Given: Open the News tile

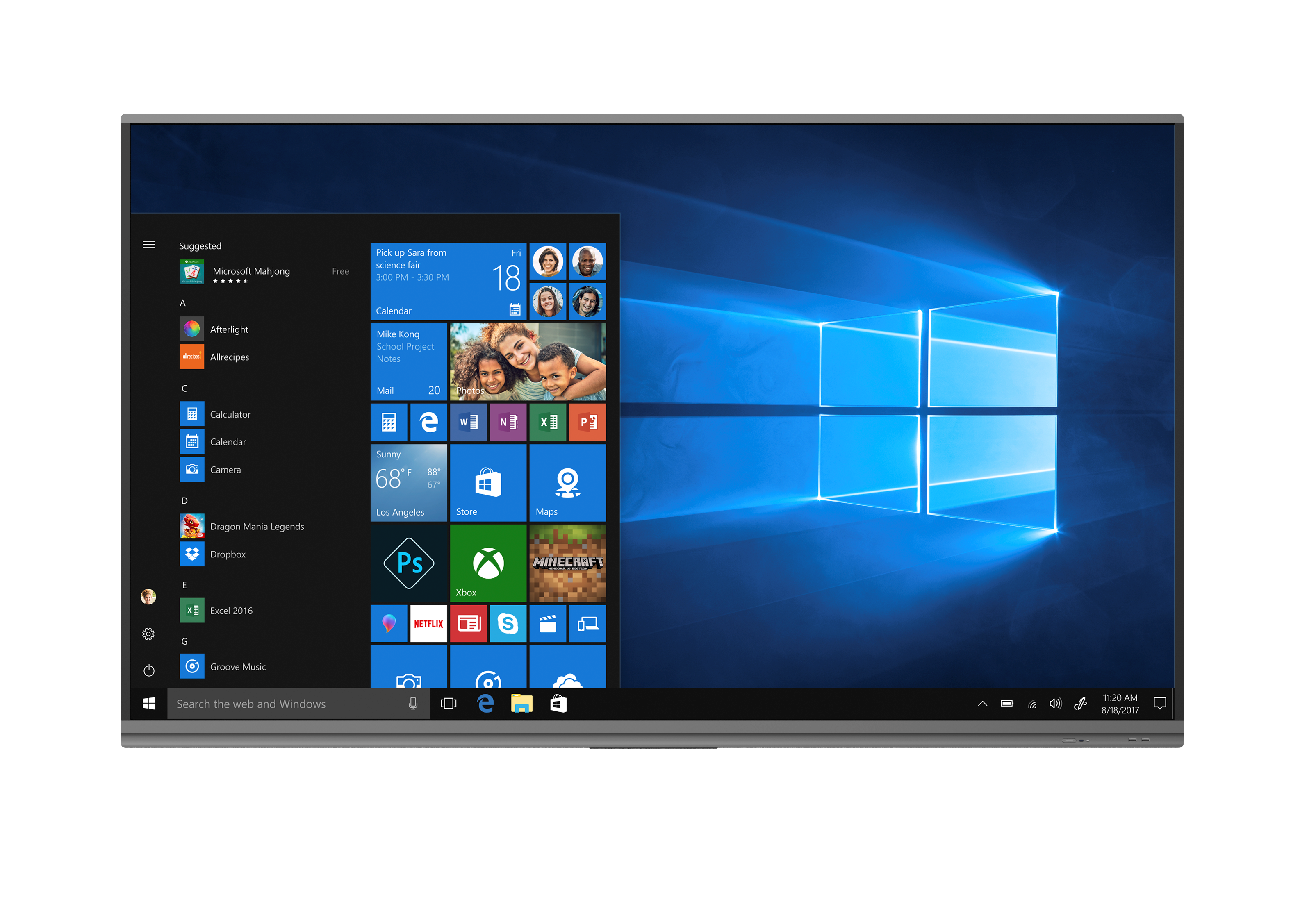Looking at the screenshot, I should (468, 623).
